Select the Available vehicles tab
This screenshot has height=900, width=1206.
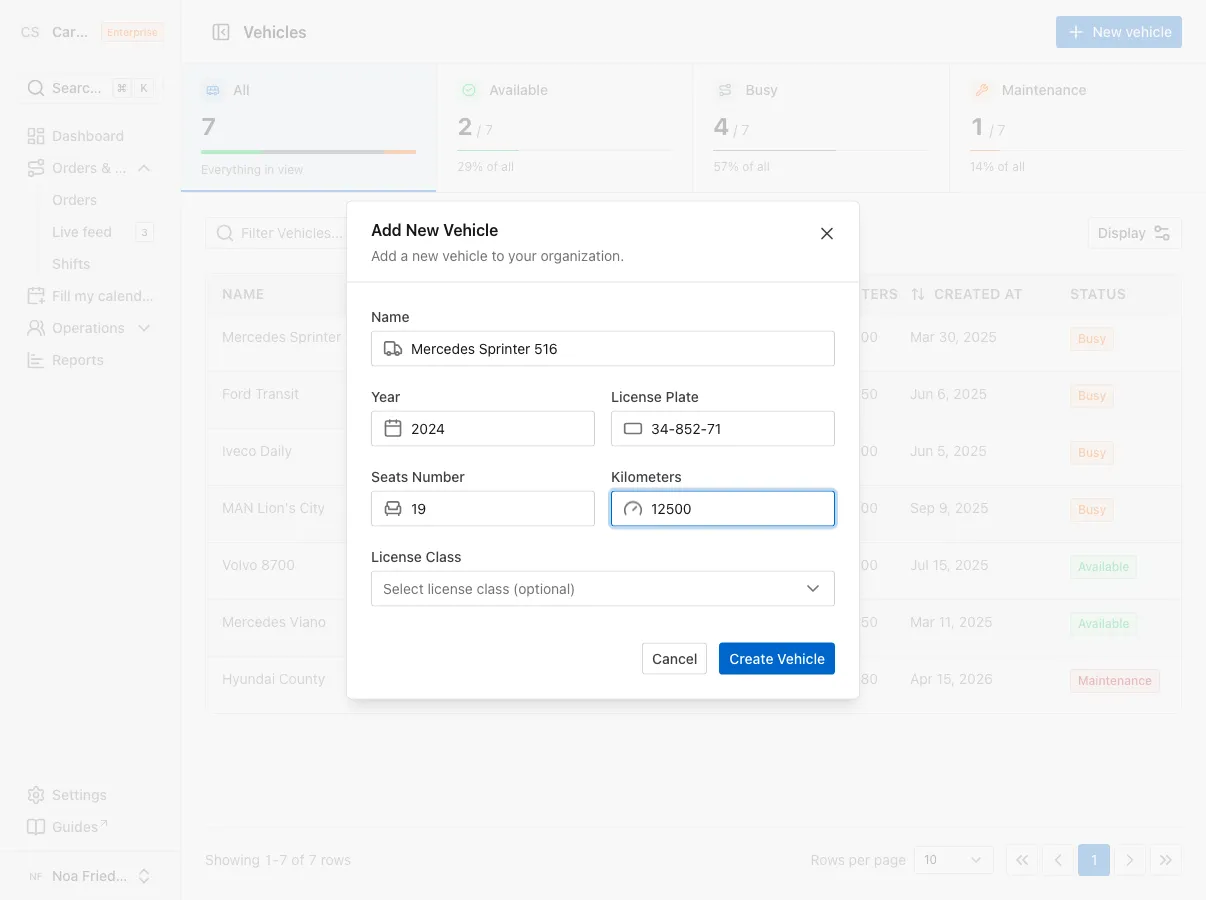(x=565, y=128)
